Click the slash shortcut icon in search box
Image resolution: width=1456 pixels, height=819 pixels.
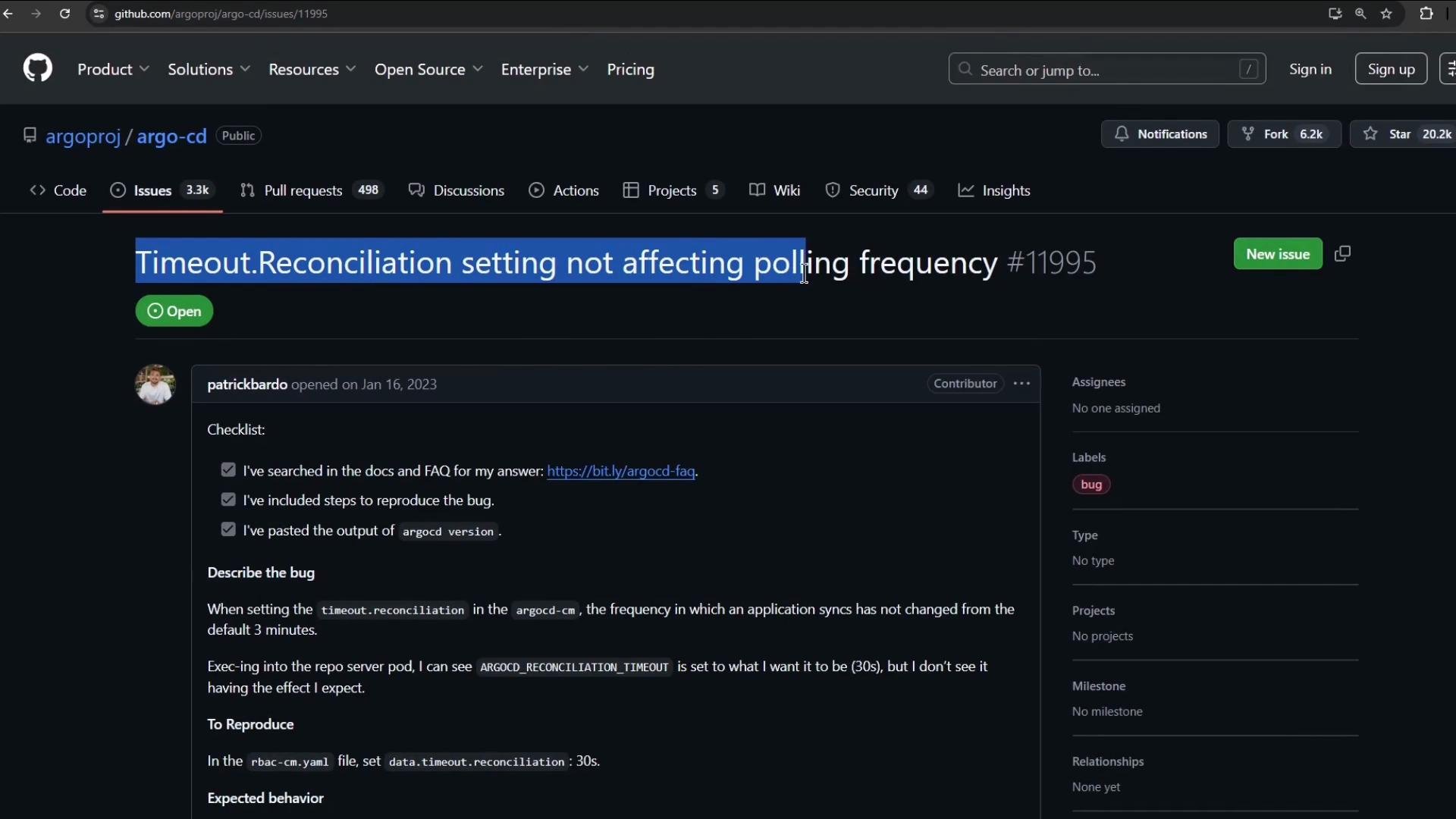1248,69
